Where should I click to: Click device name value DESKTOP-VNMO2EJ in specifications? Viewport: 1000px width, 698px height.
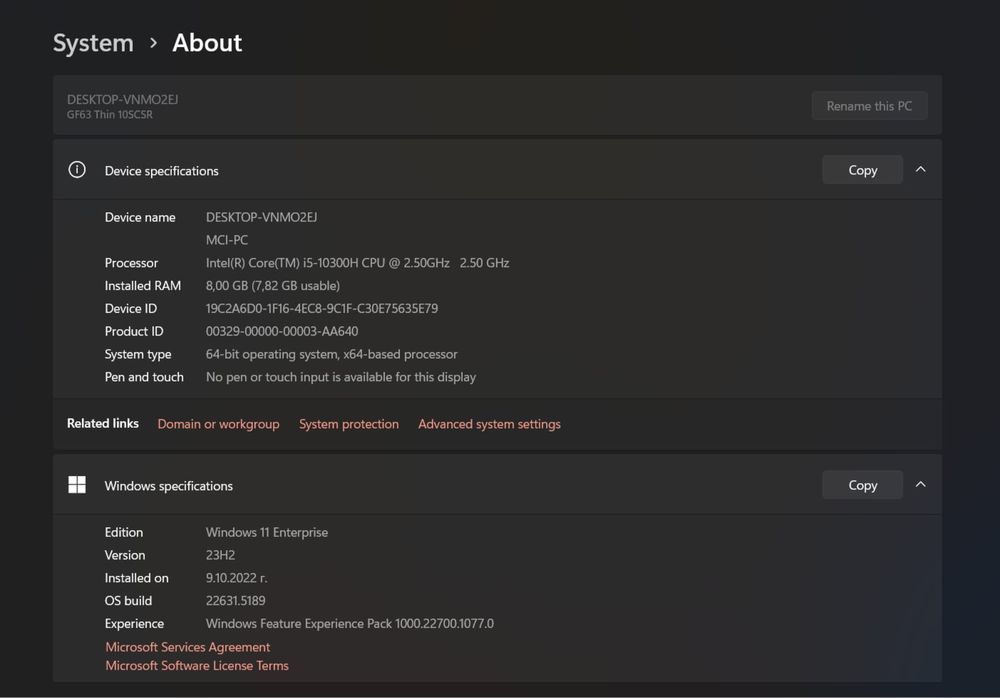click(x=261, y=218)
